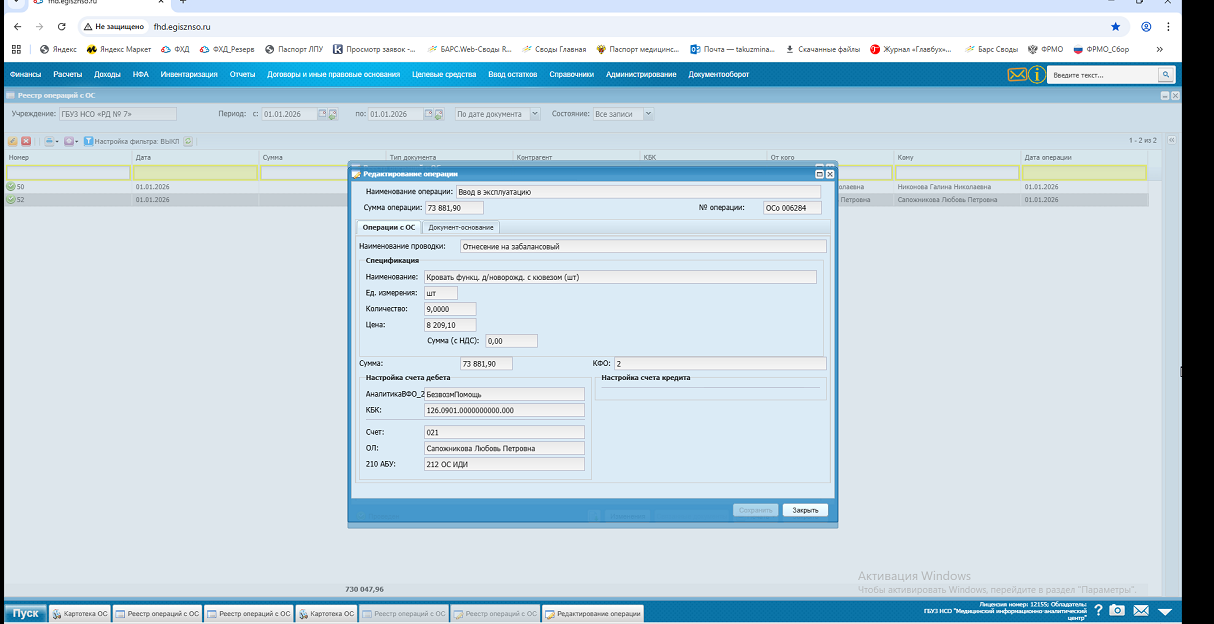1214x624 pixels.
Task: Open the 'По дате документа' dropdown
Action: 535,114
